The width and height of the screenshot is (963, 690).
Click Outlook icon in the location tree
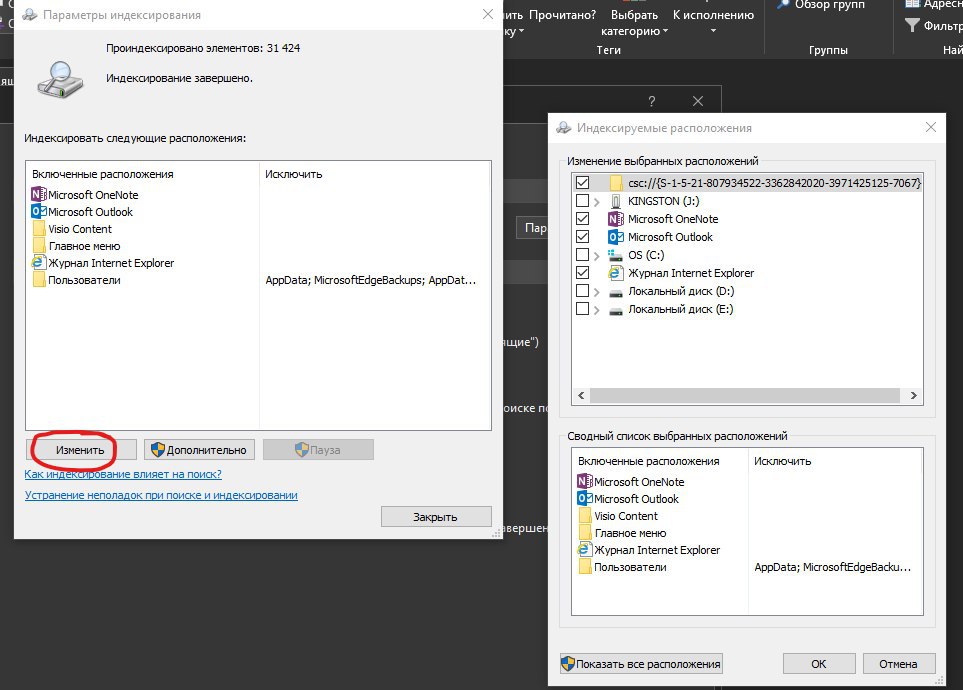pos(615,237)
